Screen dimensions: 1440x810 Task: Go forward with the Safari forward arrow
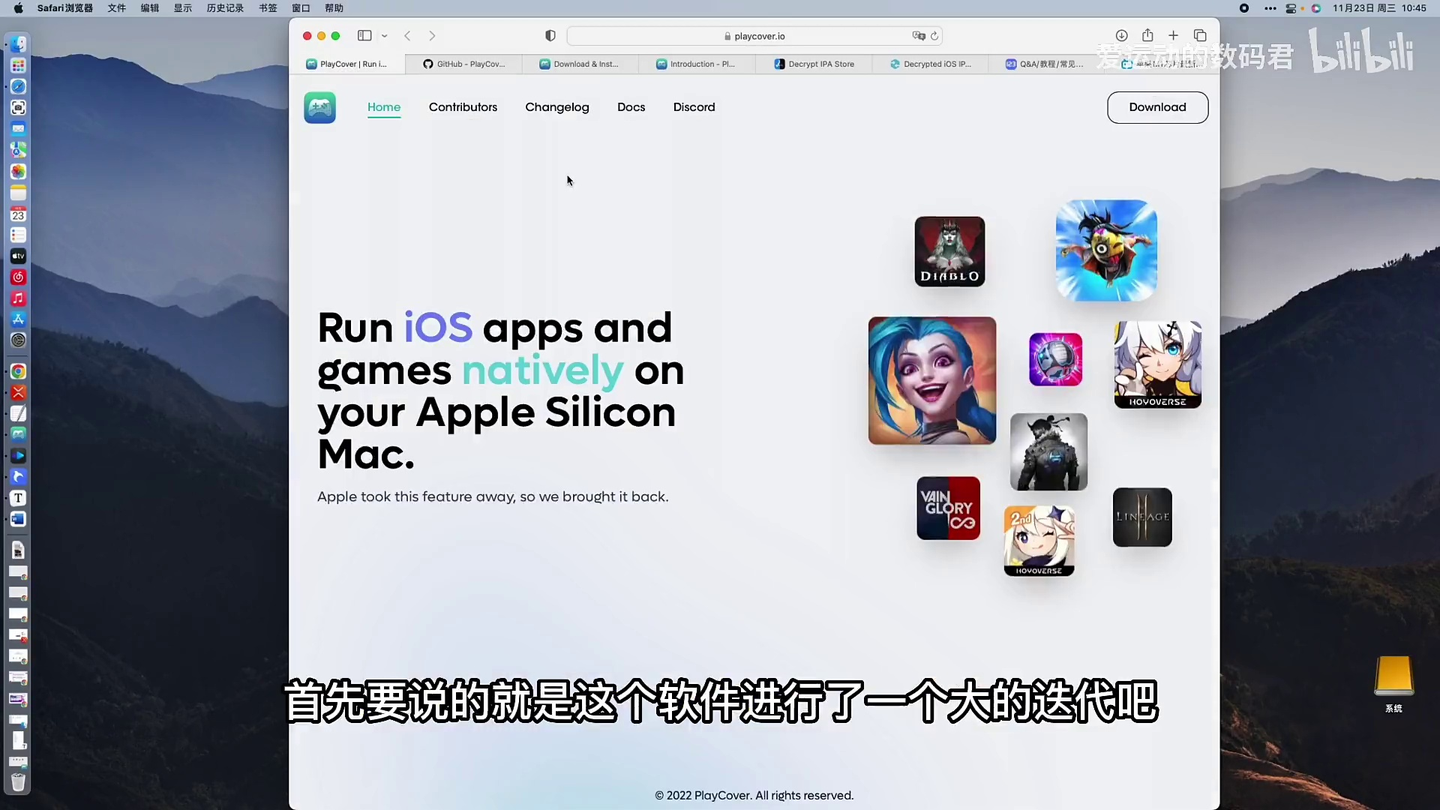[432, 36]
